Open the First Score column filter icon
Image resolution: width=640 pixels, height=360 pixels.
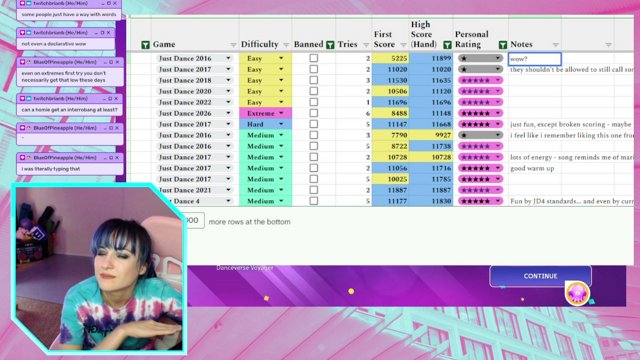click(x=404, y=45)
